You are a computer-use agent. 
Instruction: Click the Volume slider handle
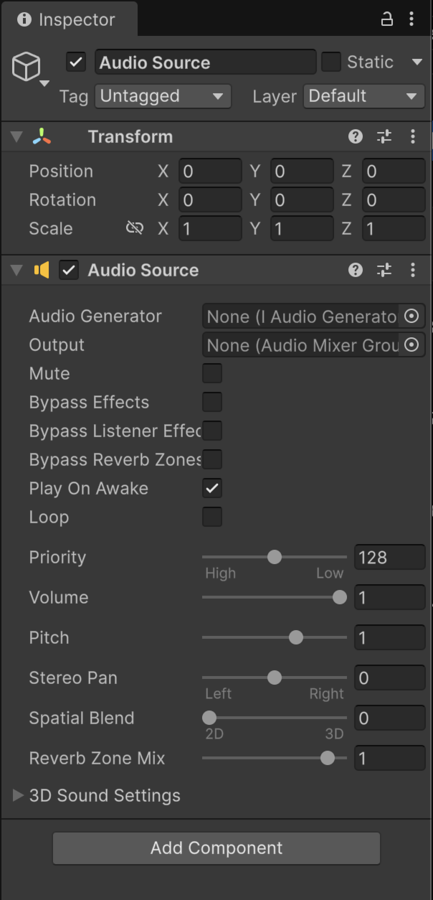340,598
